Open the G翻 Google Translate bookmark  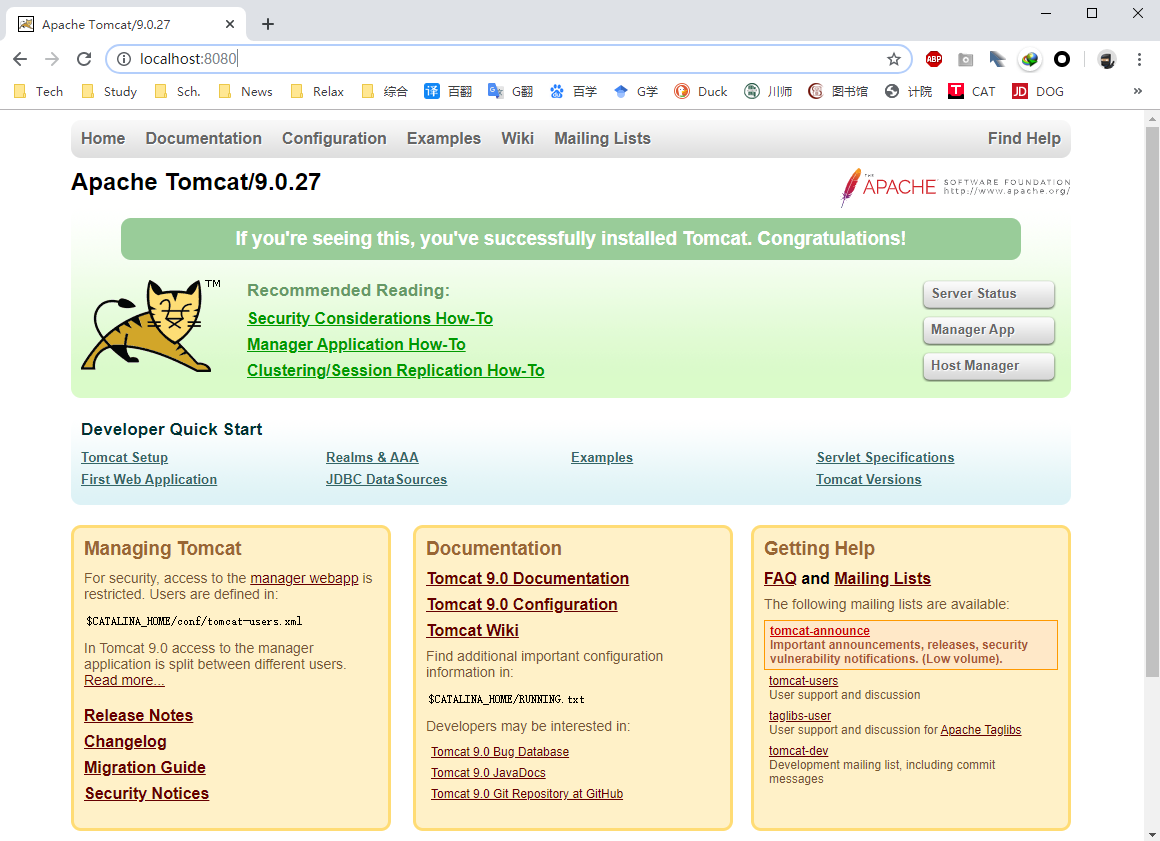pos(510,92)
